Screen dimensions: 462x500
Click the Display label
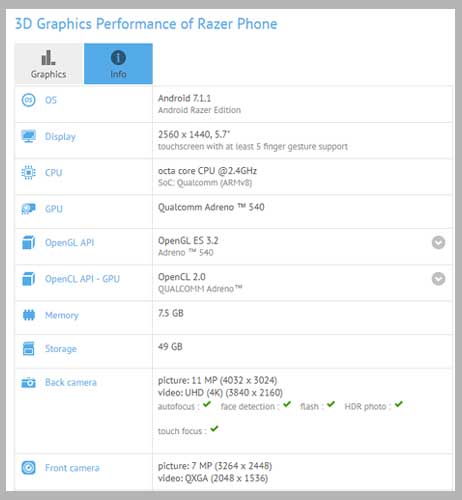click(60, 137)
